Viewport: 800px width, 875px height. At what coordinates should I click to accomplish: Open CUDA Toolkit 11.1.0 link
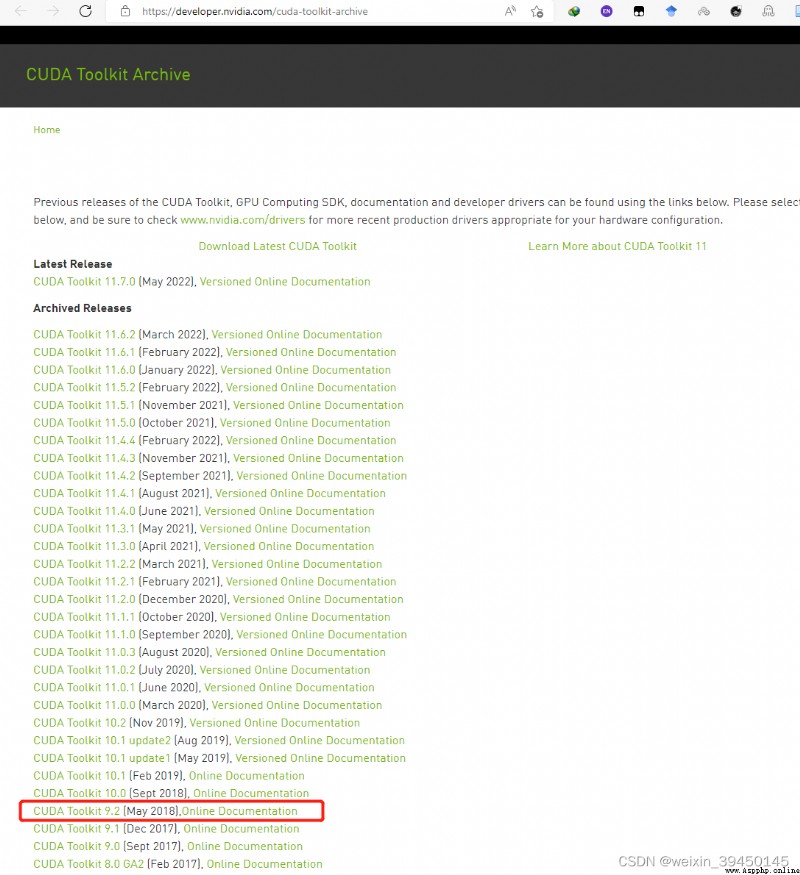(x=84, y=634)
